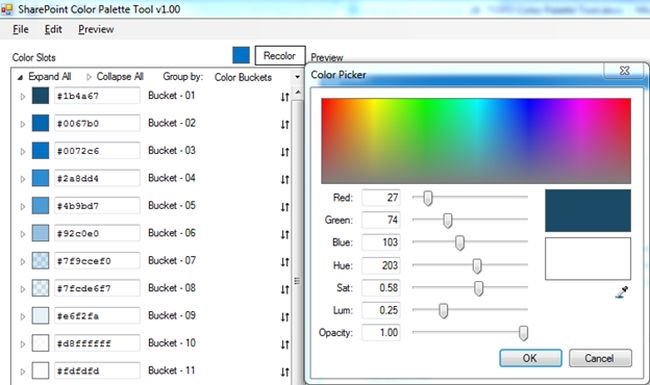Click the swap icon for Bucket - 03
Screen dimensions: 650x385
pyautogui.click(x=285, y=152)
